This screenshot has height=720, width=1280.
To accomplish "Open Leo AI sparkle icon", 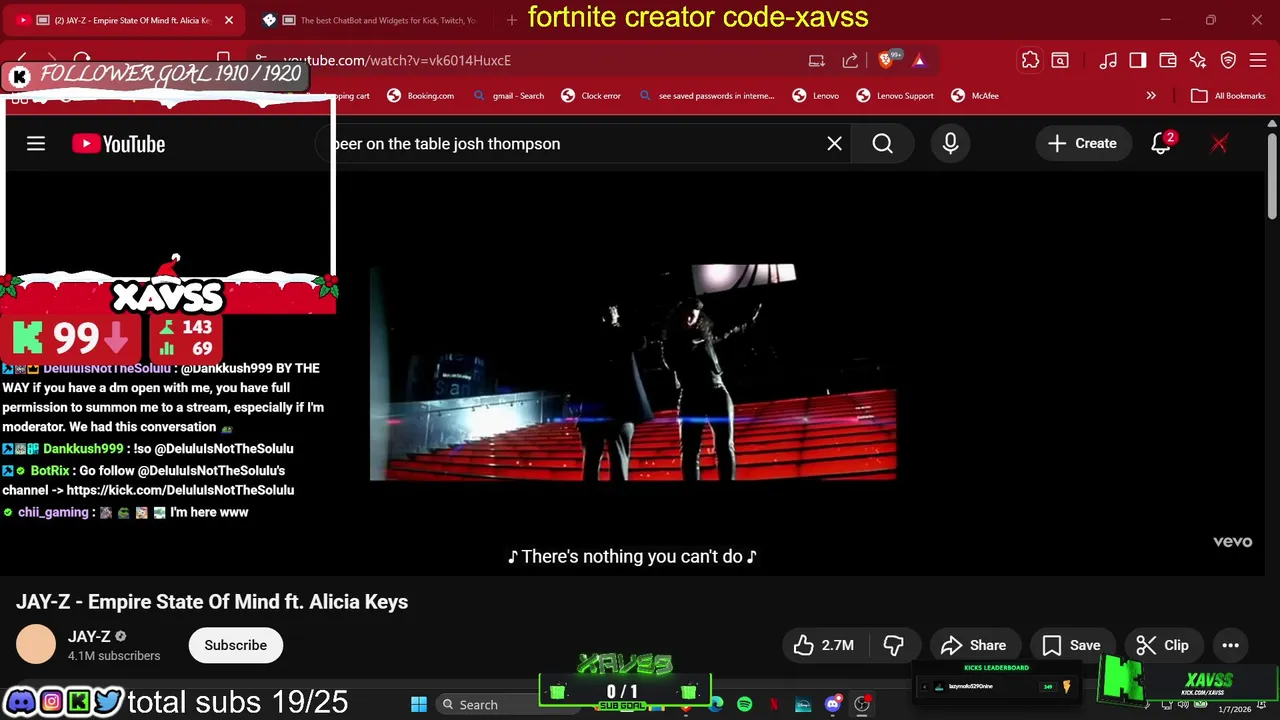I will coord(1198,60).
